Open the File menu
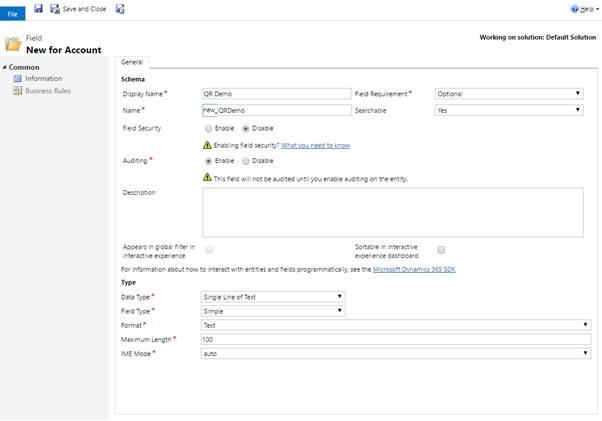Viewport: 602px width, 421px height. pyautogui.click(x=13, y=14)
